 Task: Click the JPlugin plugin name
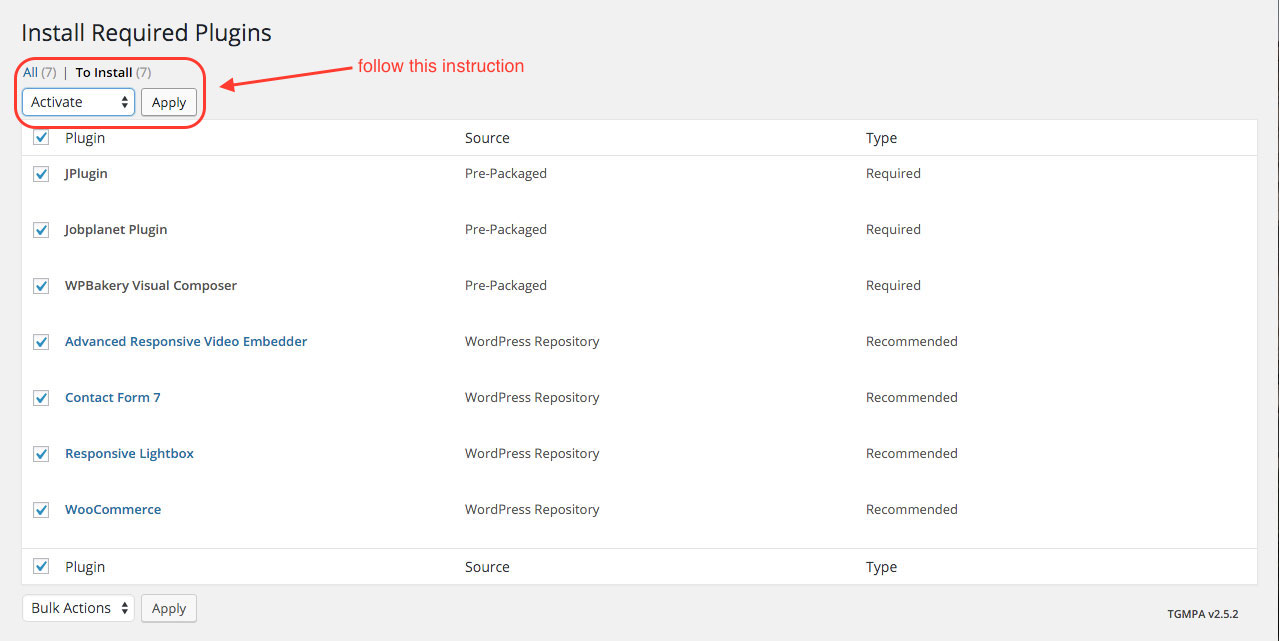[86, 173]
